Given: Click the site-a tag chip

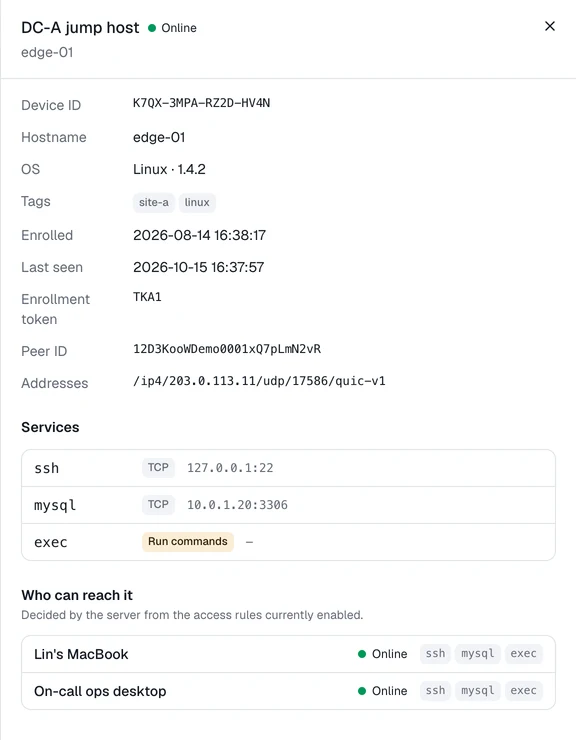Looking at the screenshot, I should coord(154,202).
